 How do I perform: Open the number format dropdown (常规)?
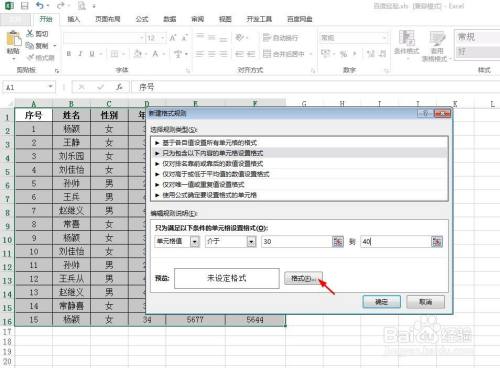pos(385,38)
